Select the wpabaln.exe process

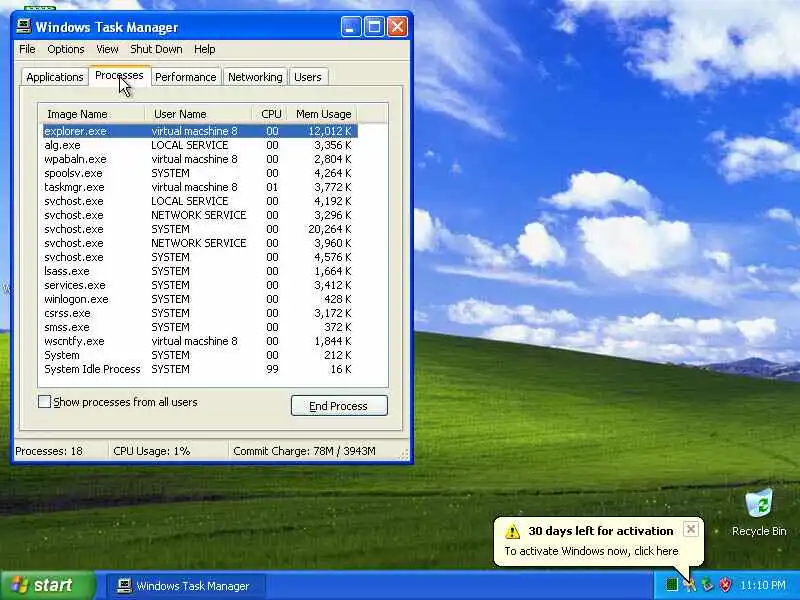click(x=200, y=159)
